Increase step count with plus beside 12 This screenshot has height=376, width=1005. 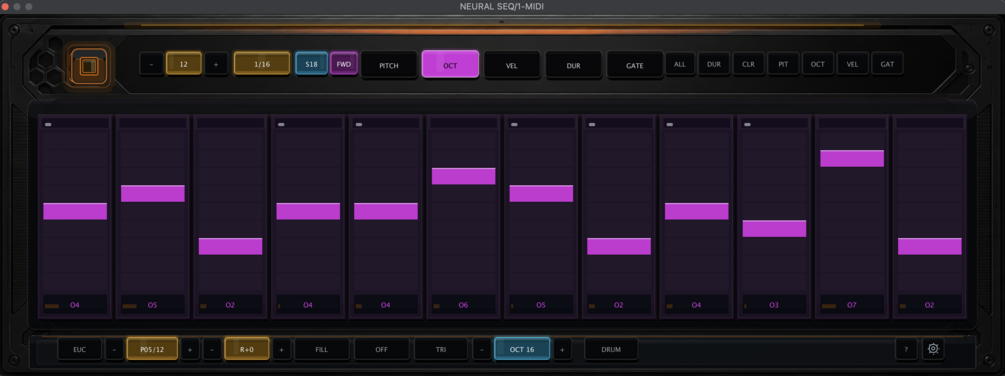pyautogui.click(x=216, y=64)
